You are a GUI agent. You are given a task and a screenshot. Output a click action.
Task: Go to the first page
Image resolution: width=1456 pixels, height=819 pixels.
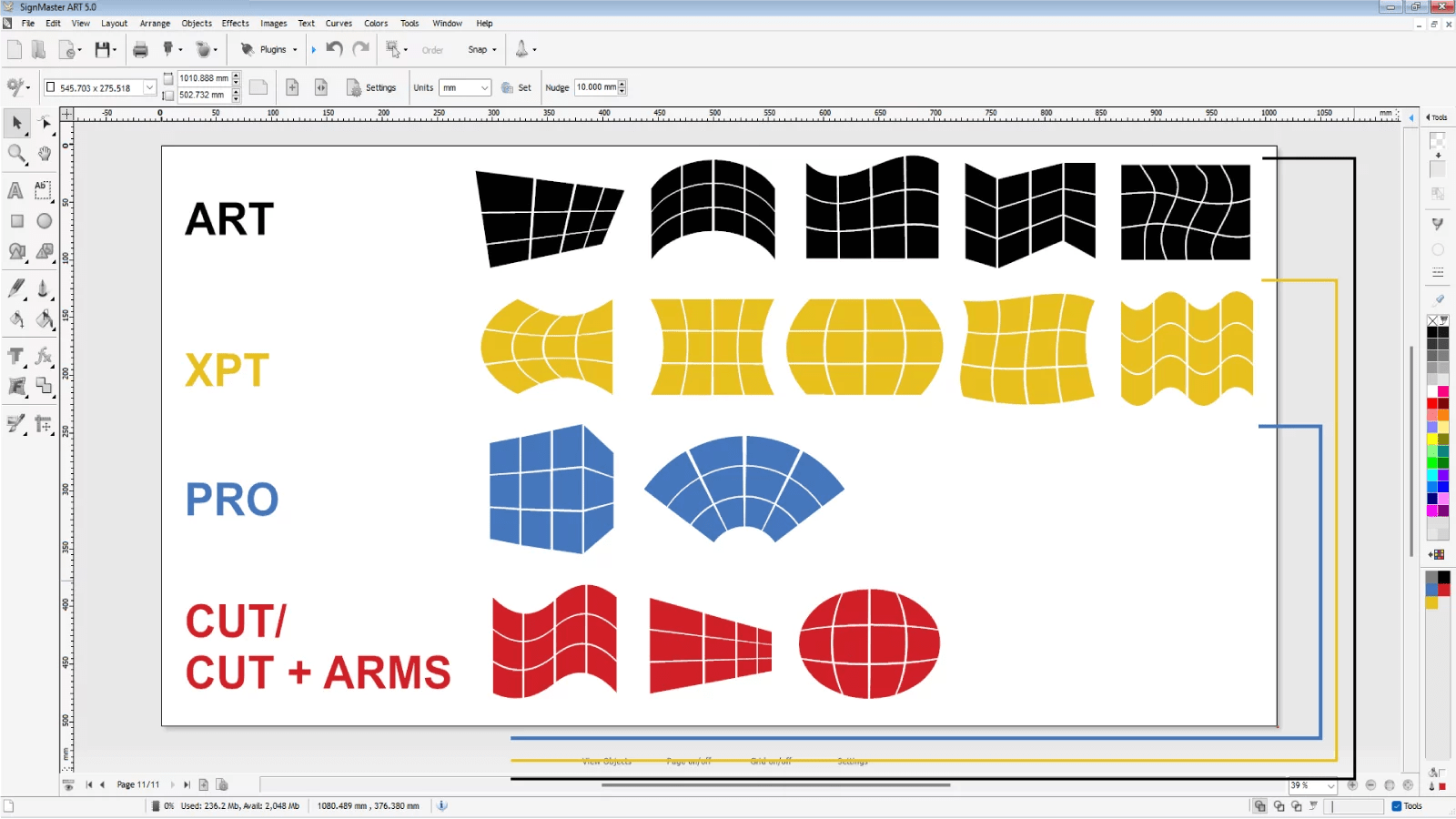[89, 784]
